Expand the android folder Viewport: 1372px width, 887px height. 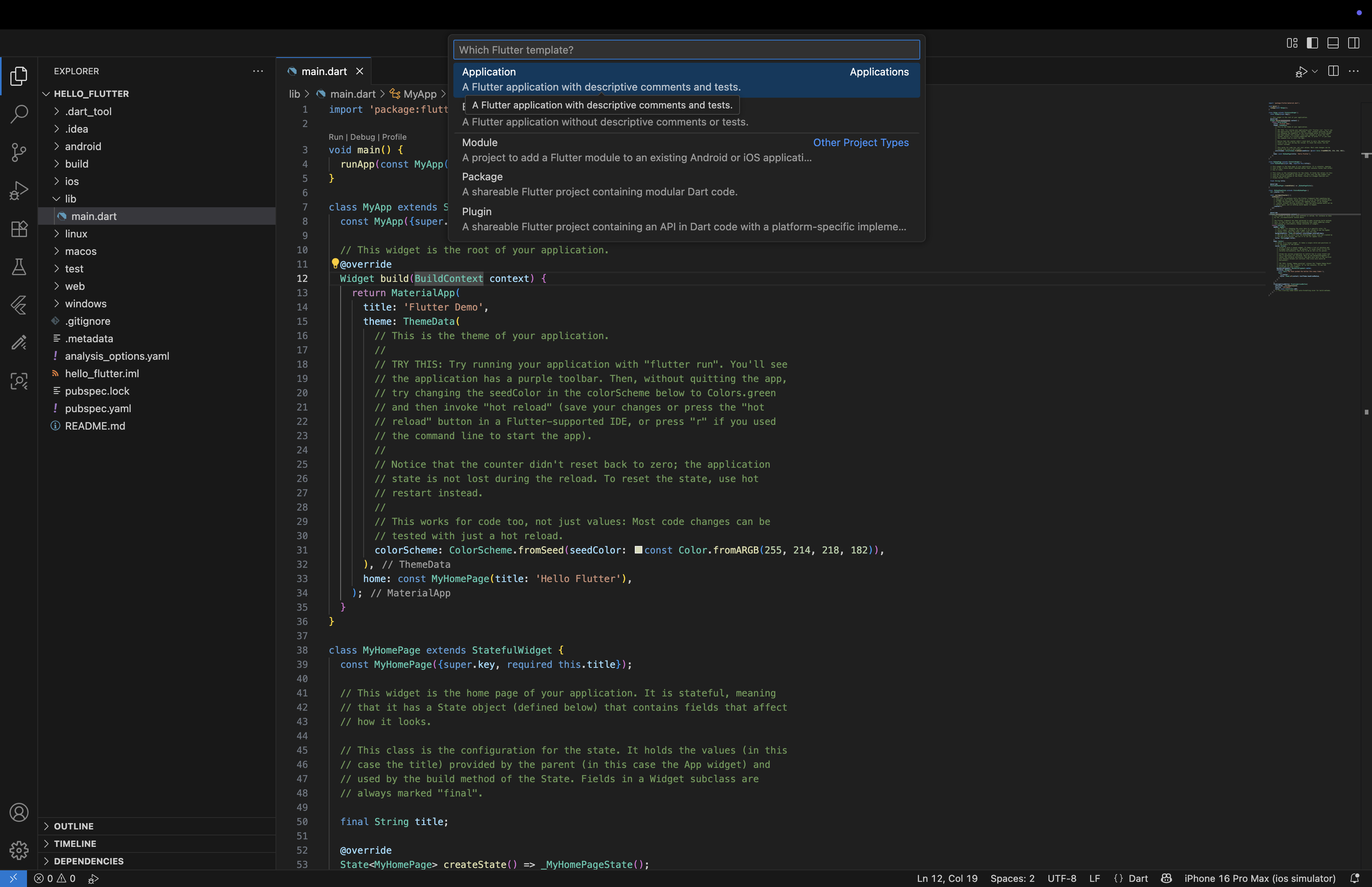click(157, 146)
